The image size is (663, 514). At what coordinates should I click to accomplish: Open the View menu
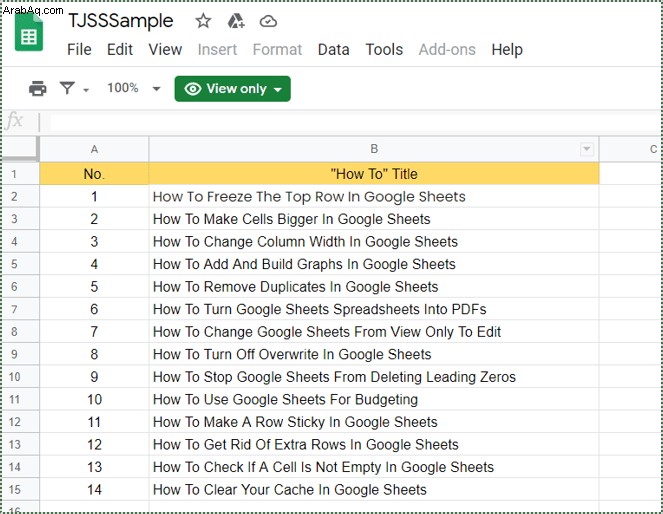point(165,49)
